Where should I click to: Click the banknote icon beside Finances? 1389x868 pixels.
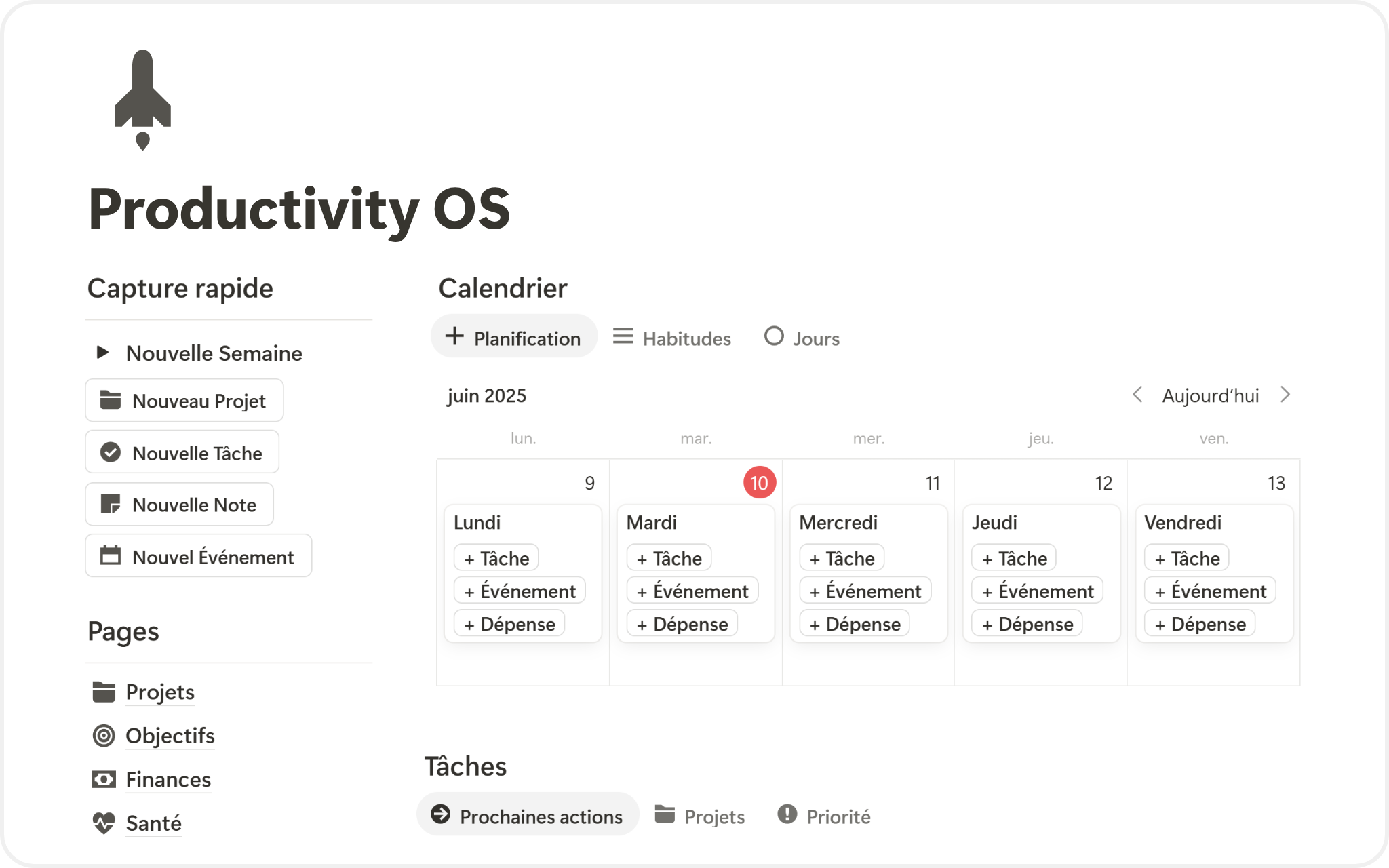104,780
